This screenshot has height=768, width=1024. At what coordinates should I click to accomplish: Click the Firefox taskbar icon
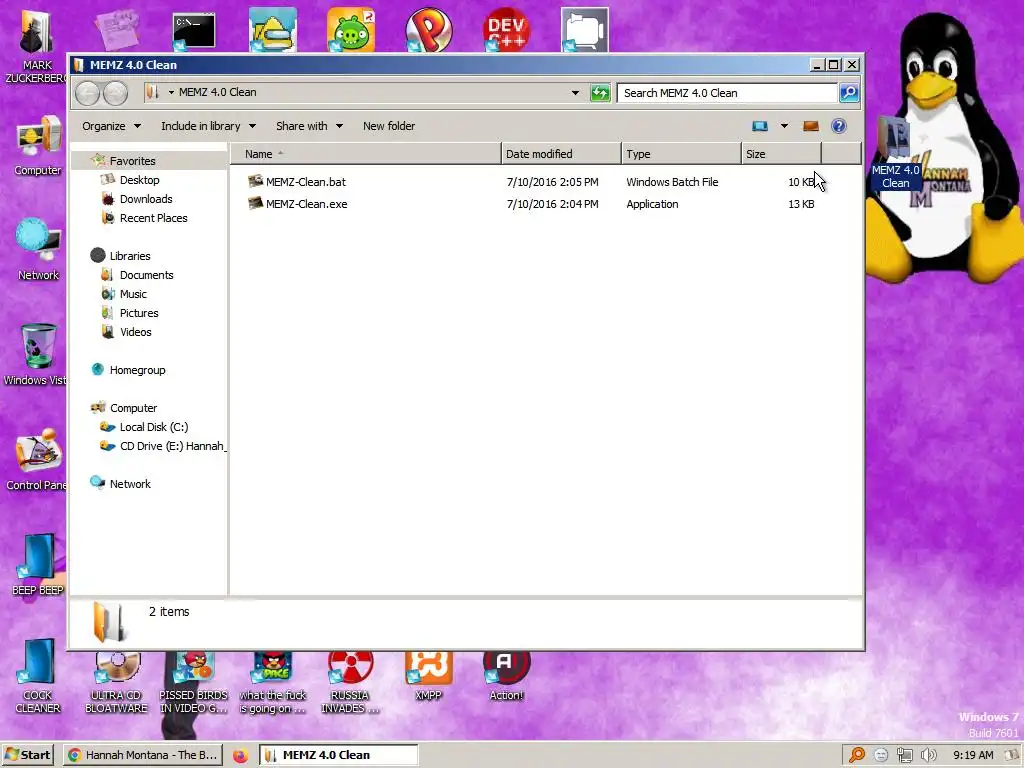click(x=240, y=755)
